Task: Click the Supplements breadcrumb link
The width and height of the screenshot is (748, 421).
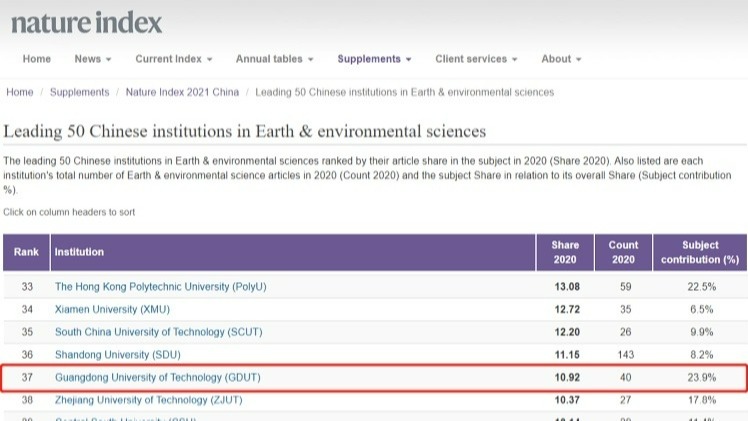Action: [x=80, y=92]
